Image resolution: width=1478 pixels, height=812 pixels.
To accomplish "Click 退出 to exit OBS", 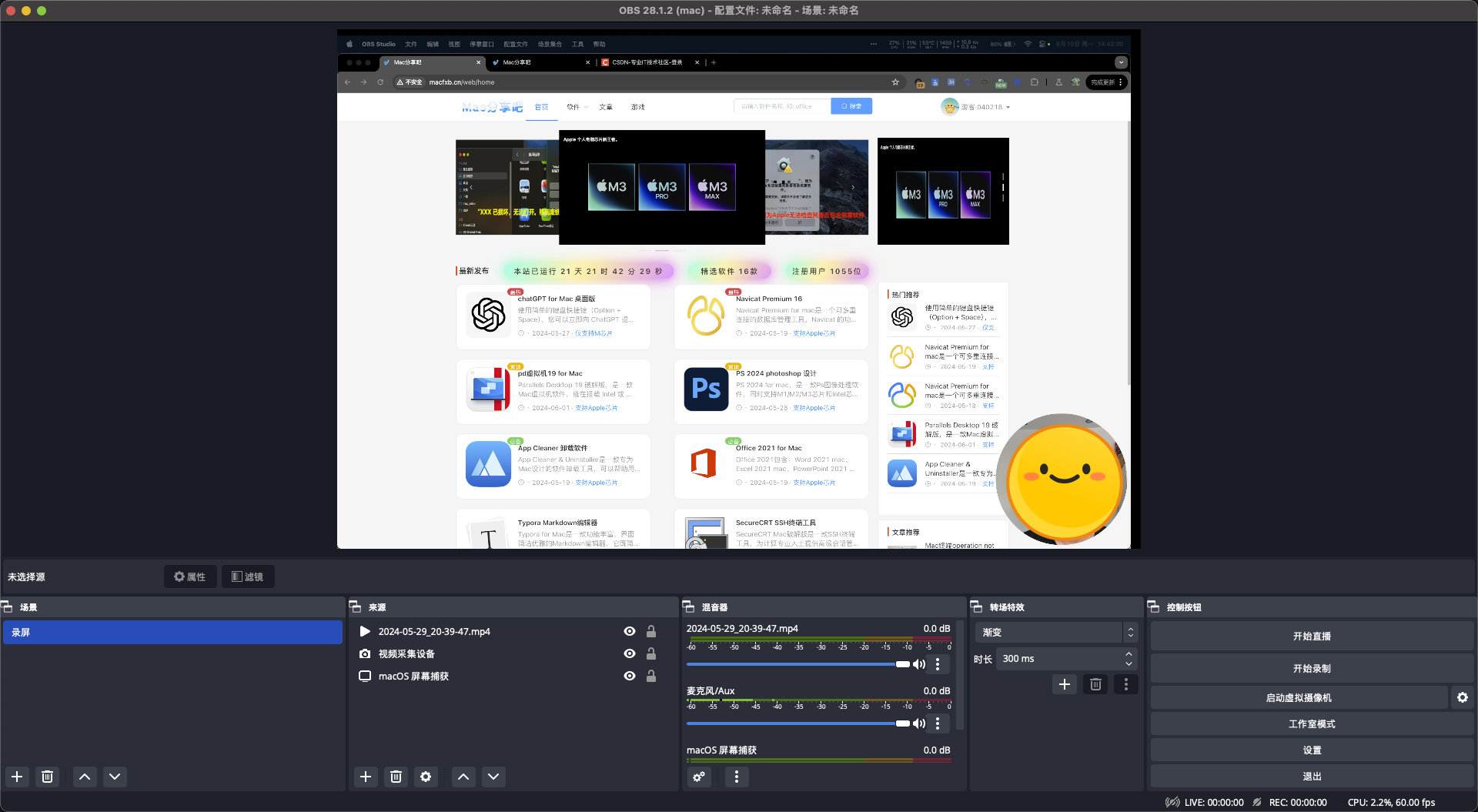I will (1312, 776).
